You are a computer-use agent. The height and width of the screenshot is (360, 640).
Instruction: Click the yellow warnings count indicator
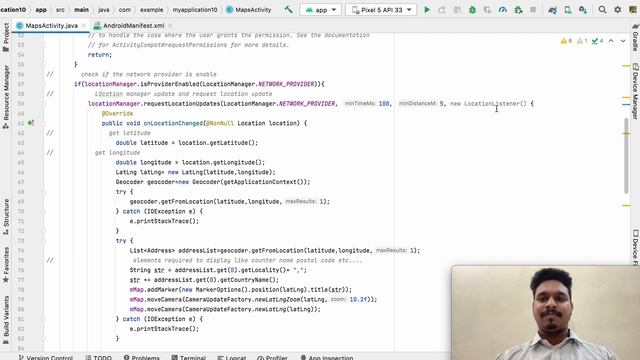[x=566, y=41]
